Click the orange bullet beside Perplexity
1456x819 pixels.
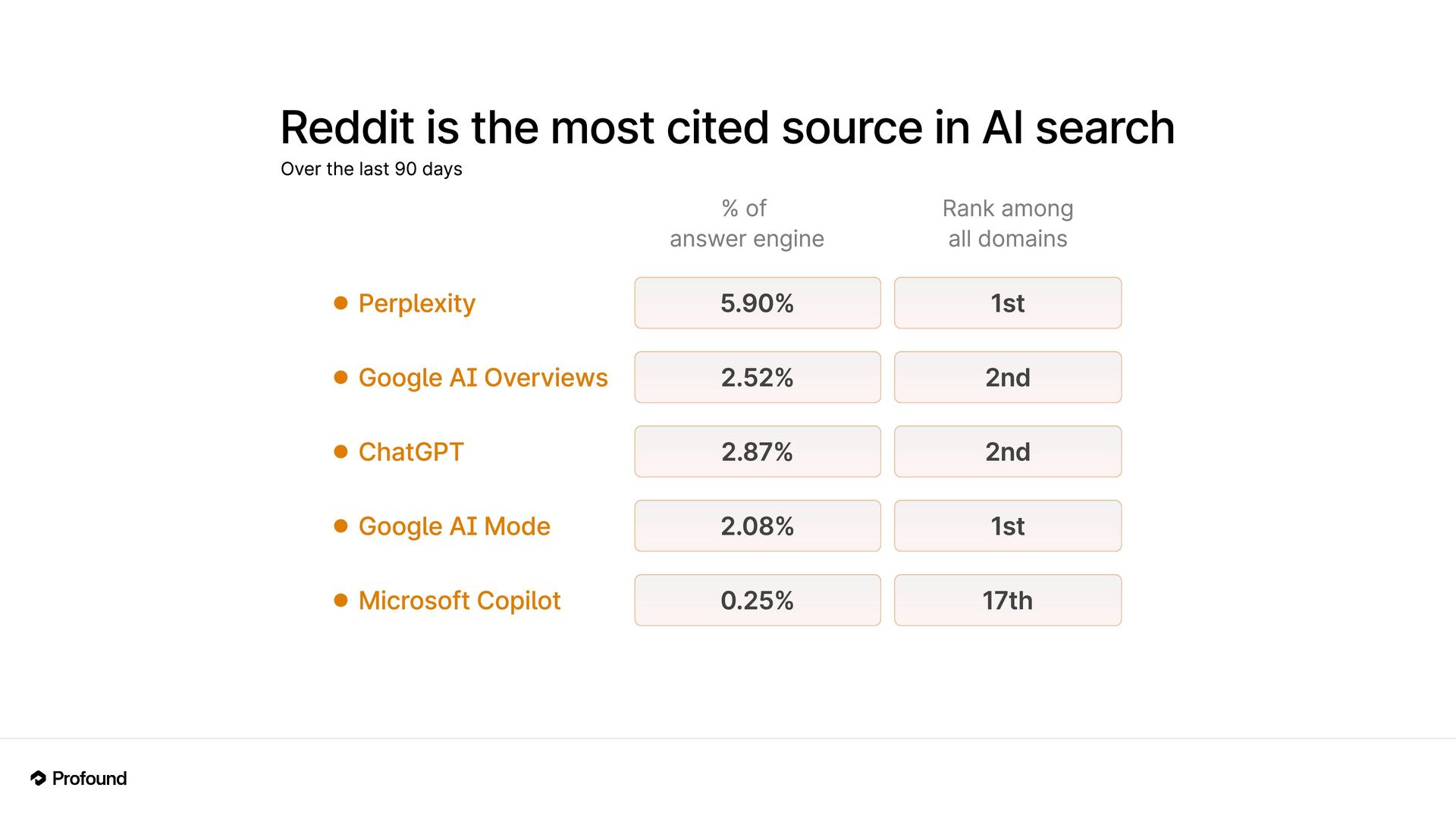coord(340,303)
